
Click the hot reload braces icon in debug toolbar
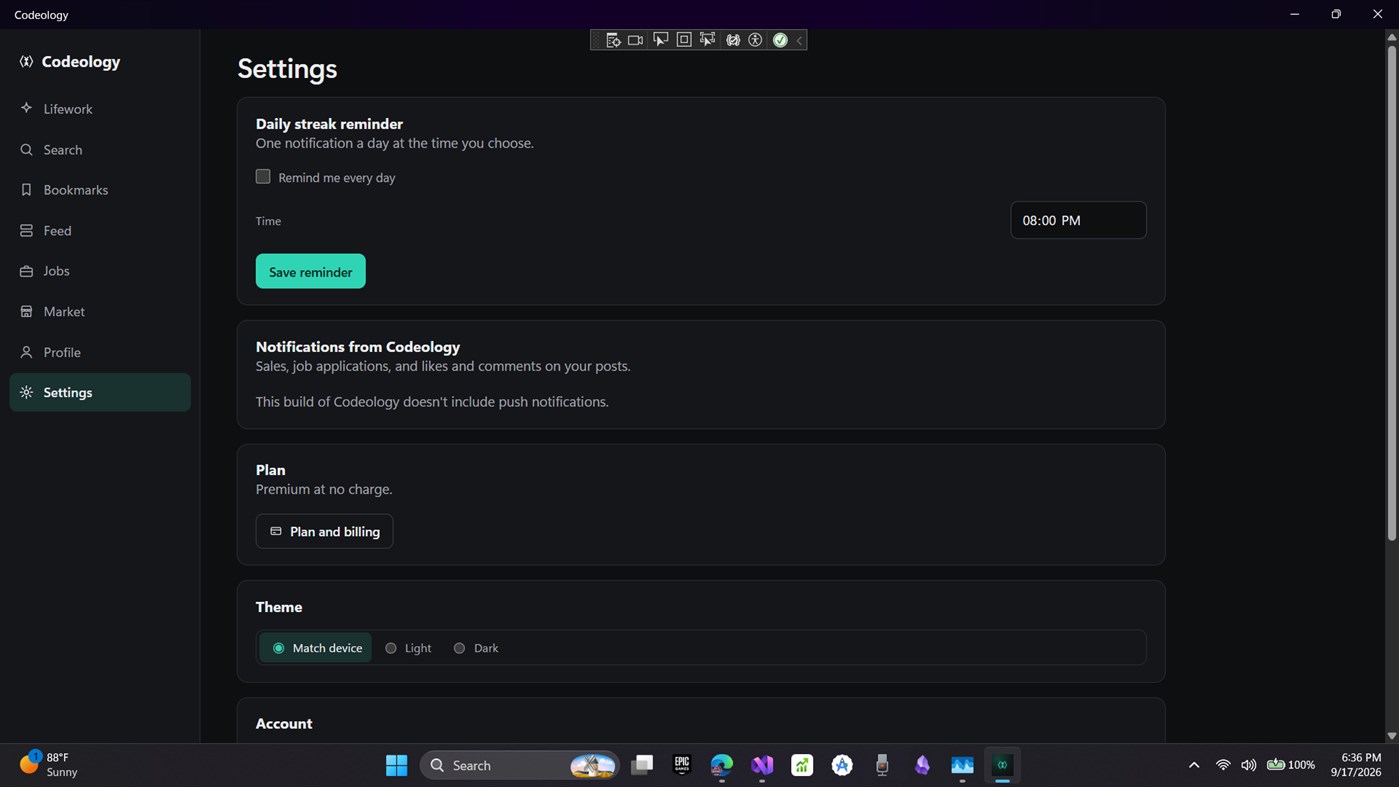(x=733, y=40)
